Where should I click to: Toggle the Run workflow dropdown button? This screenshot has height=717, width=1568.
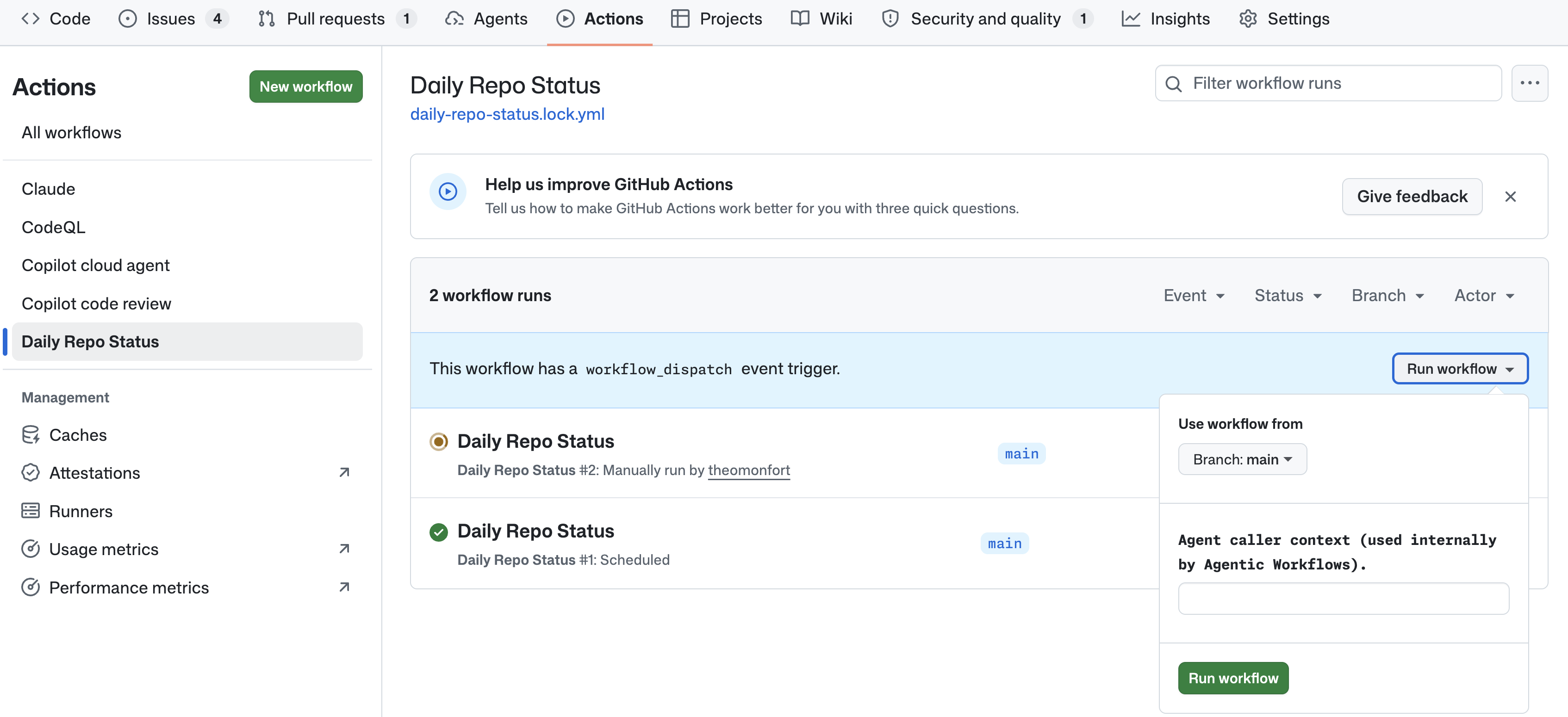pyautogui.click(x=1460, y=369)
